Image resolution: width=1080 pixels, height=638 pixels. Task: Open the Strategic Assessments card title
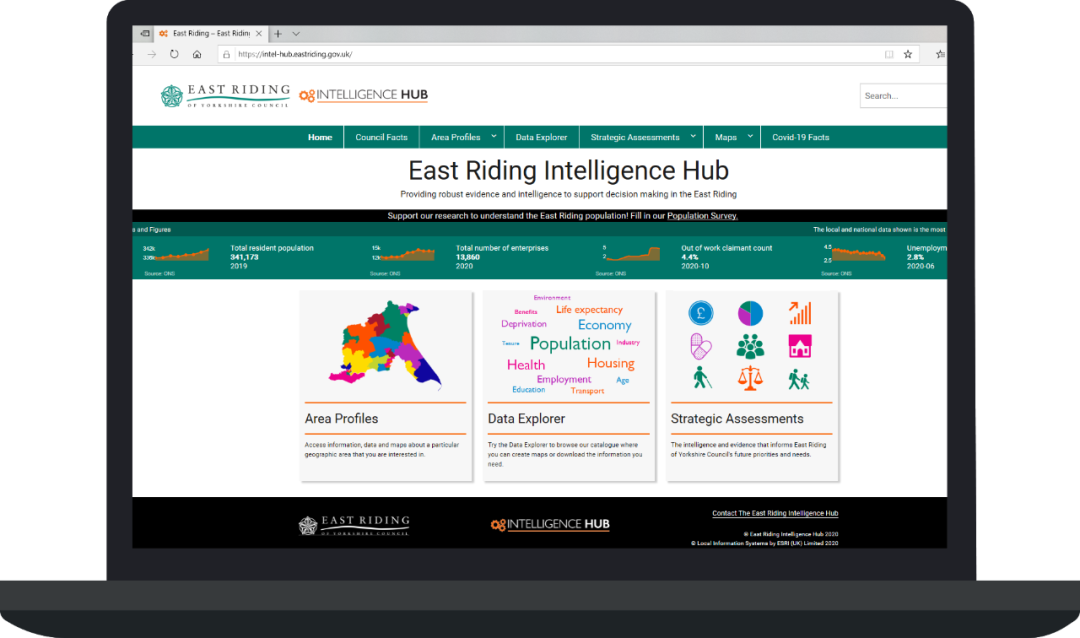[737, 419]
